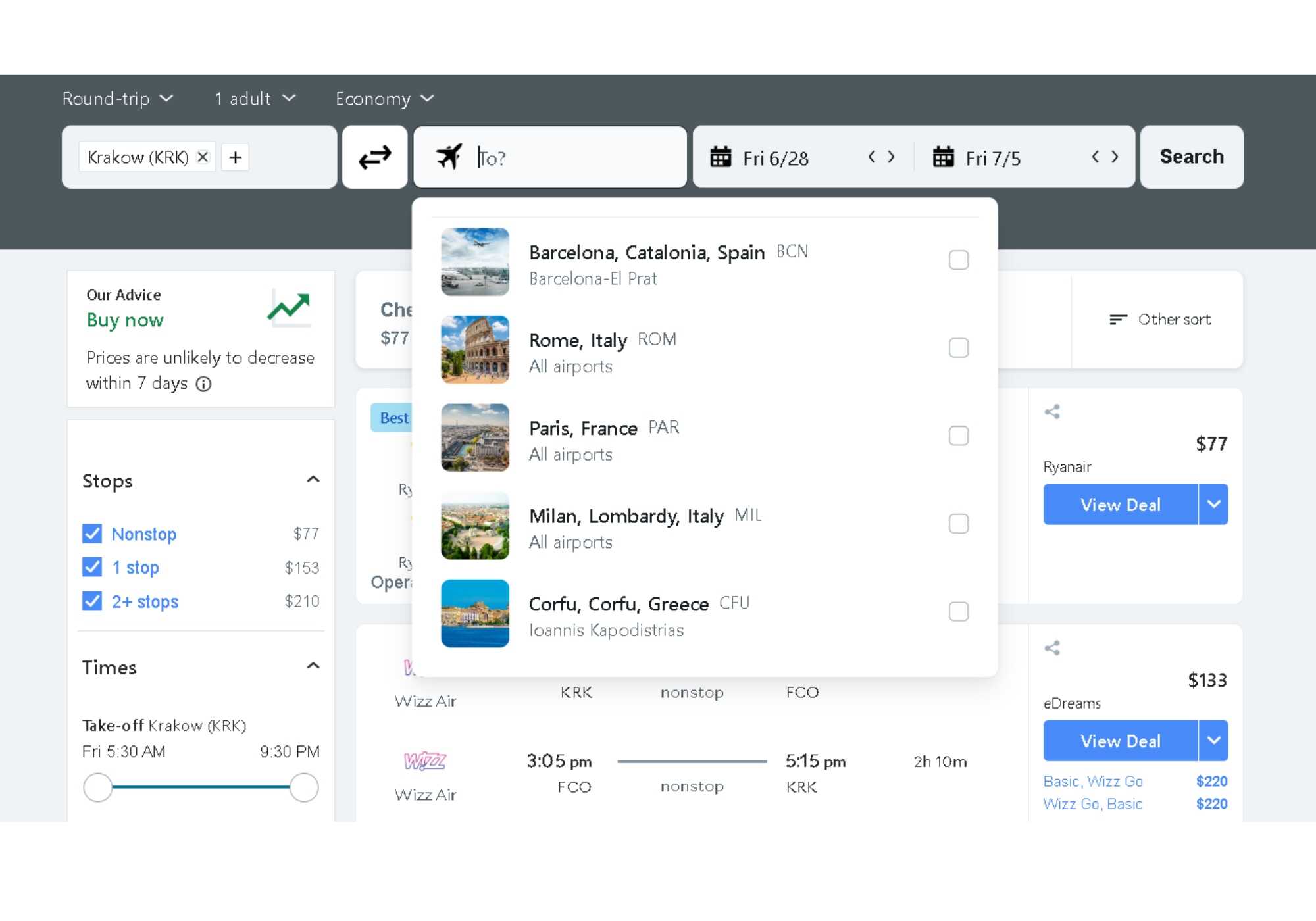Click previous-day arrow for return date Fri 7/5
The image size is (1316, 921).
[1096, 157]
